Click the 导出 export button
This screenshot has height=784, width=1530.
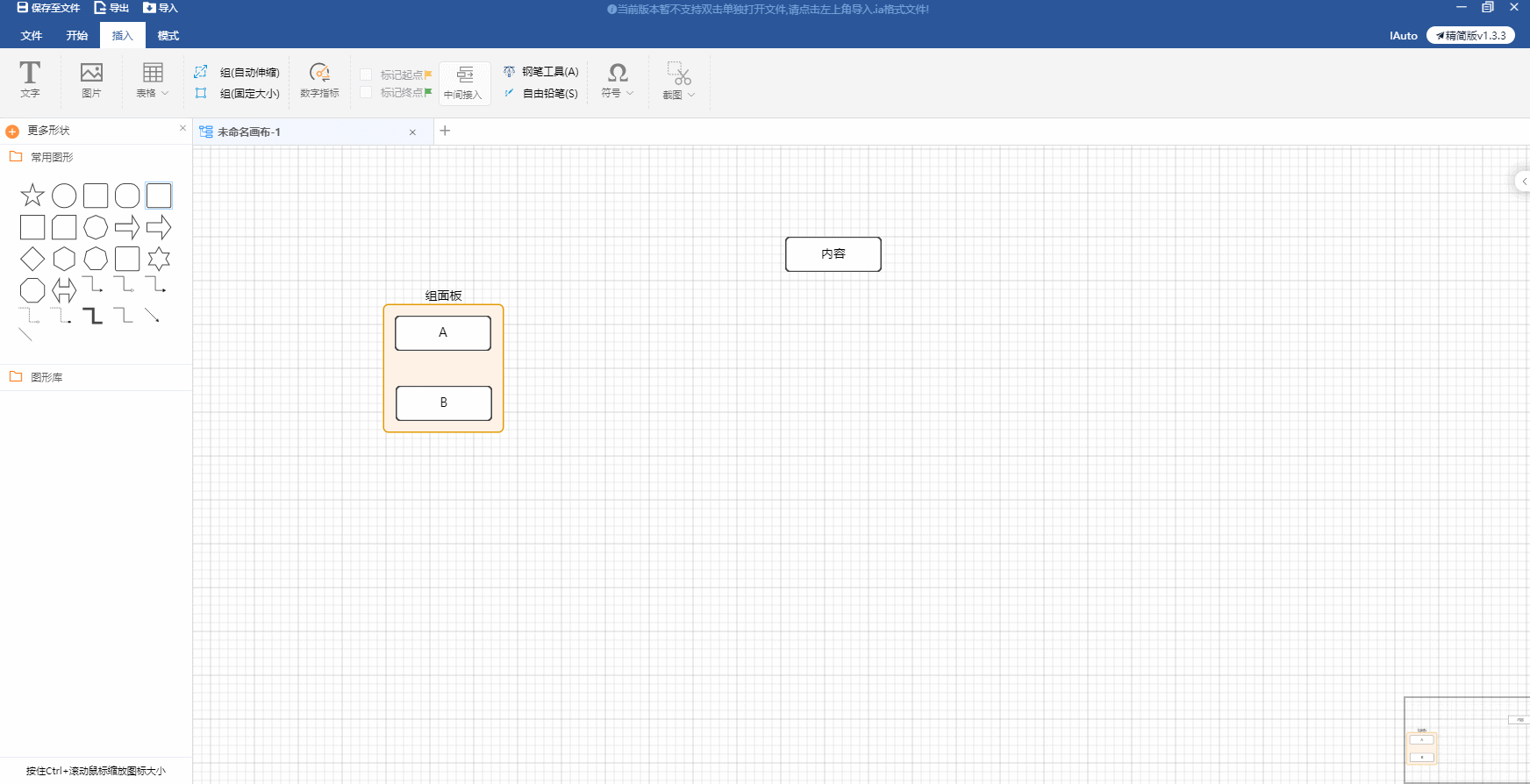pyautogui.click(x=111, y=8)
